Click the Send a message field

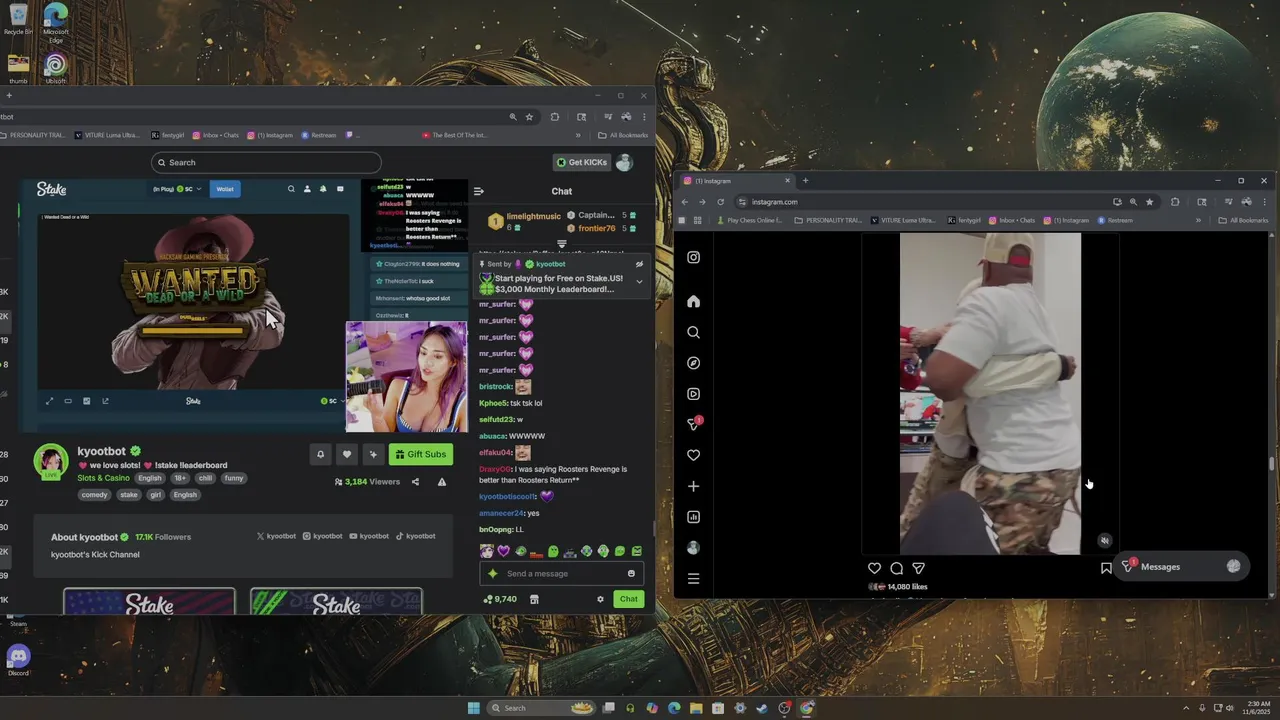click(x=561, y=573)
